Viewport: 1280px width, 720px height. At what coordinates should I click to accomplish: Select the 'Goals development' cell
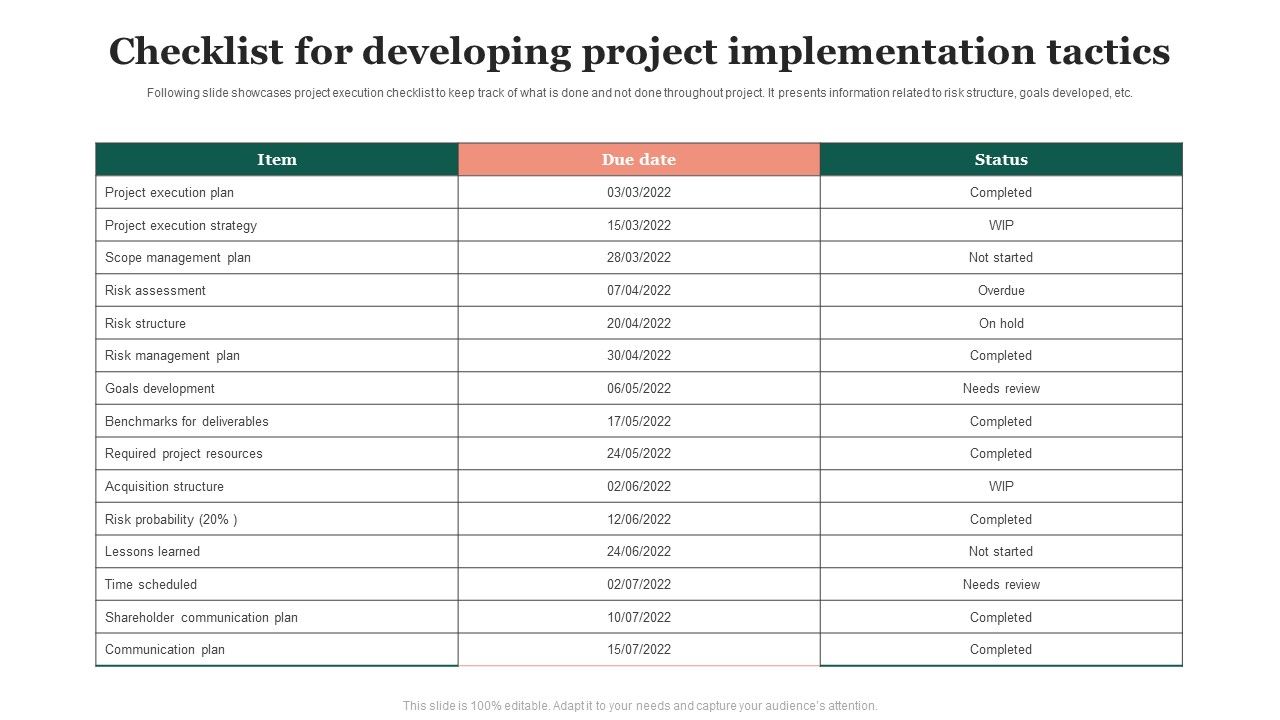[277, 389]
